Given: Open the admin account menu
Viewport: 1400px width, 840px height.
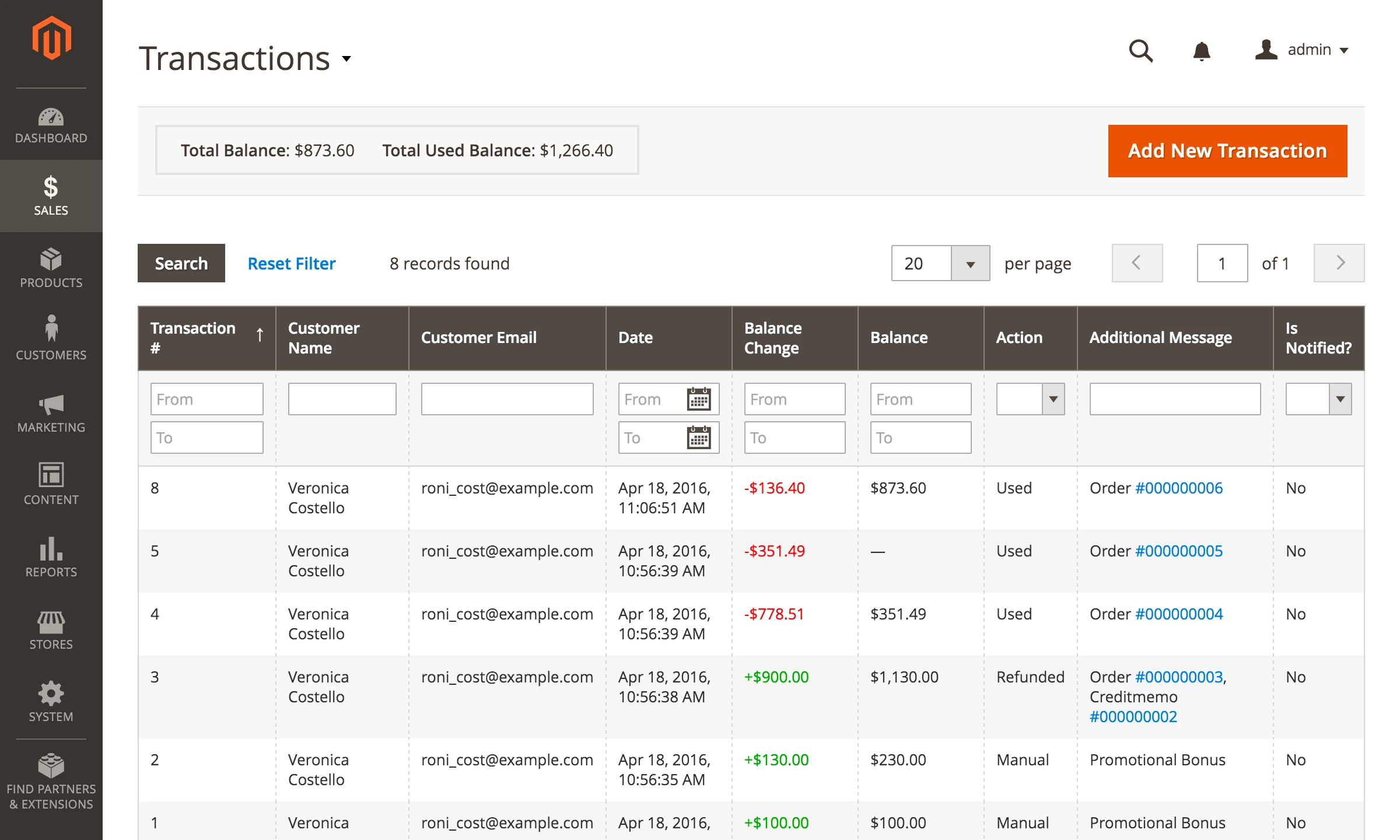Looking at the screenshot, I should [1310, 50].
